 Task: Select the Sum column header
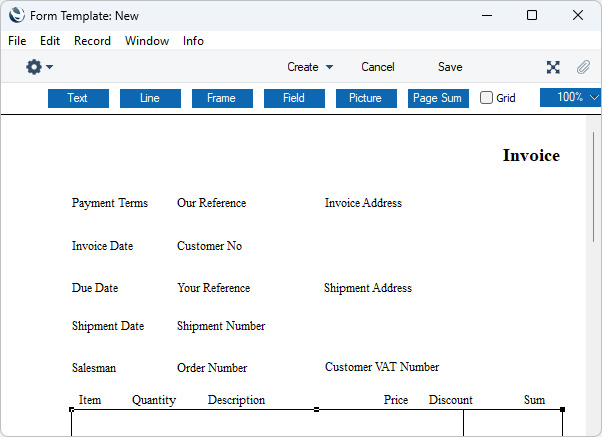tap(534, 400)
